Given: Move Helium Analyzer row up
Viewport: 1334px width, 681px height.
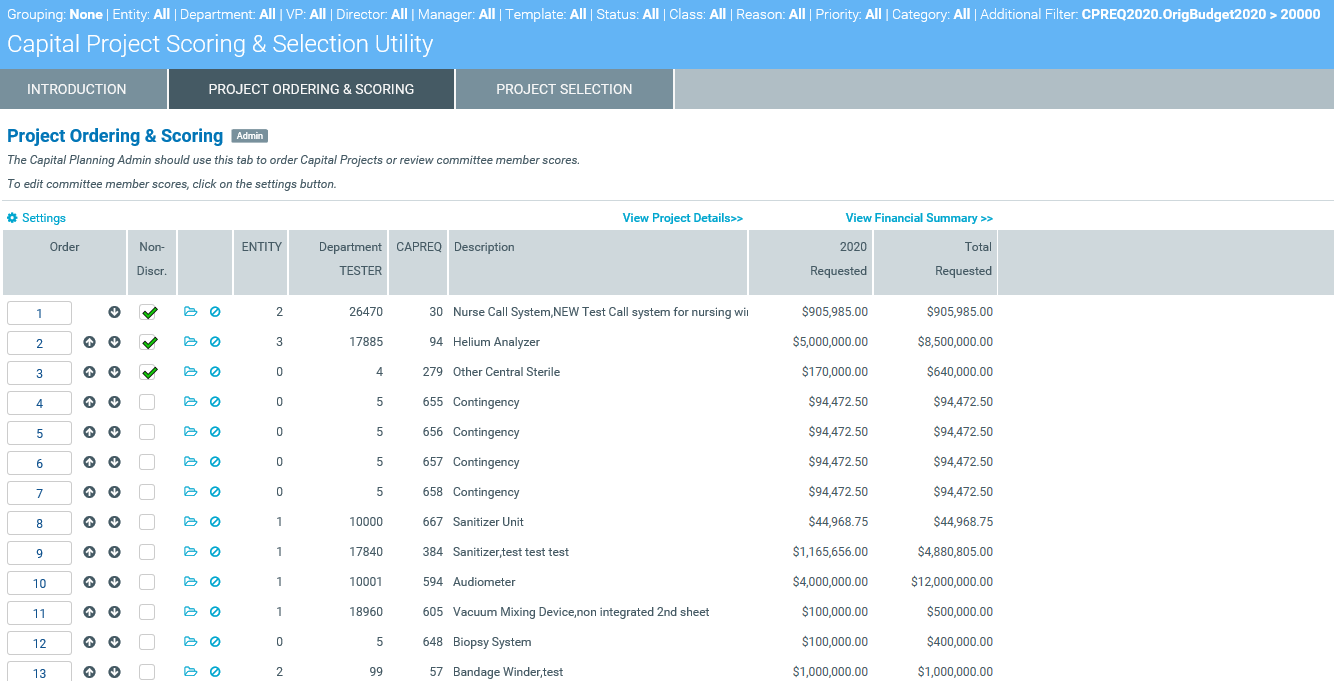Looking at the screenshot, I should point(89,342).
